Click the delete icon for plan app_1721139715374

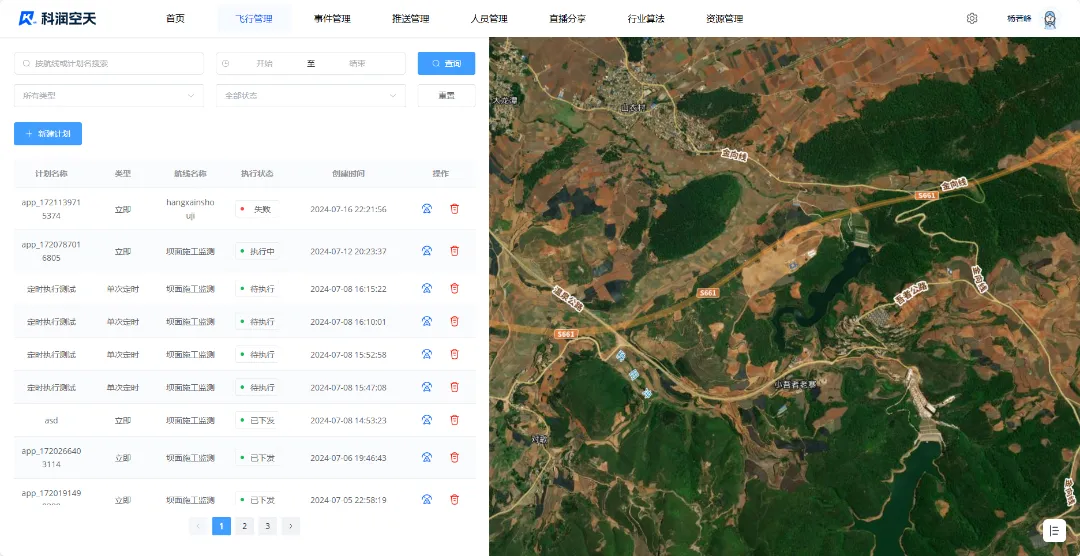tap(454, 209)
